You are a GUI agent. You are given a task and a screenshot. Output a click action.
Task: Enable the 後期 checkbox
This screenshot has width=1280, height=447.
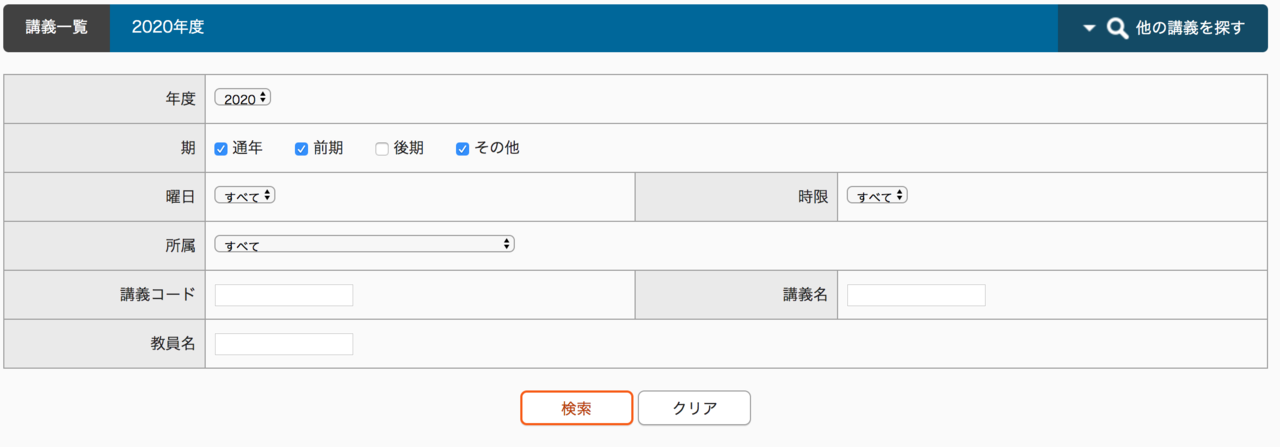(x=381, y=149)
